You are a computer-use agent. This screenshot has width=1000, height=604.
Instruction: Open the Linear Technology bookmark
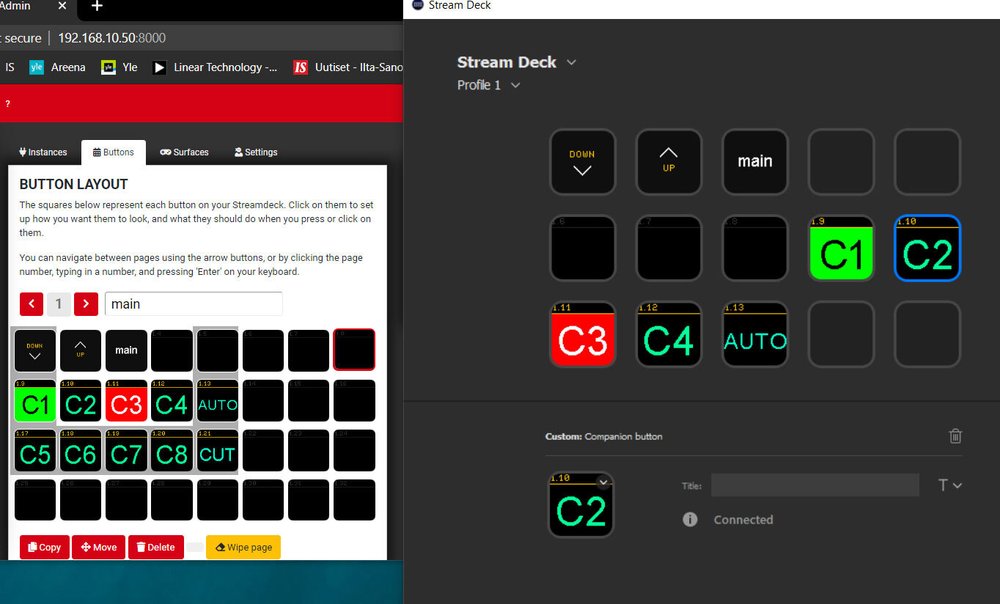[215, 67]
